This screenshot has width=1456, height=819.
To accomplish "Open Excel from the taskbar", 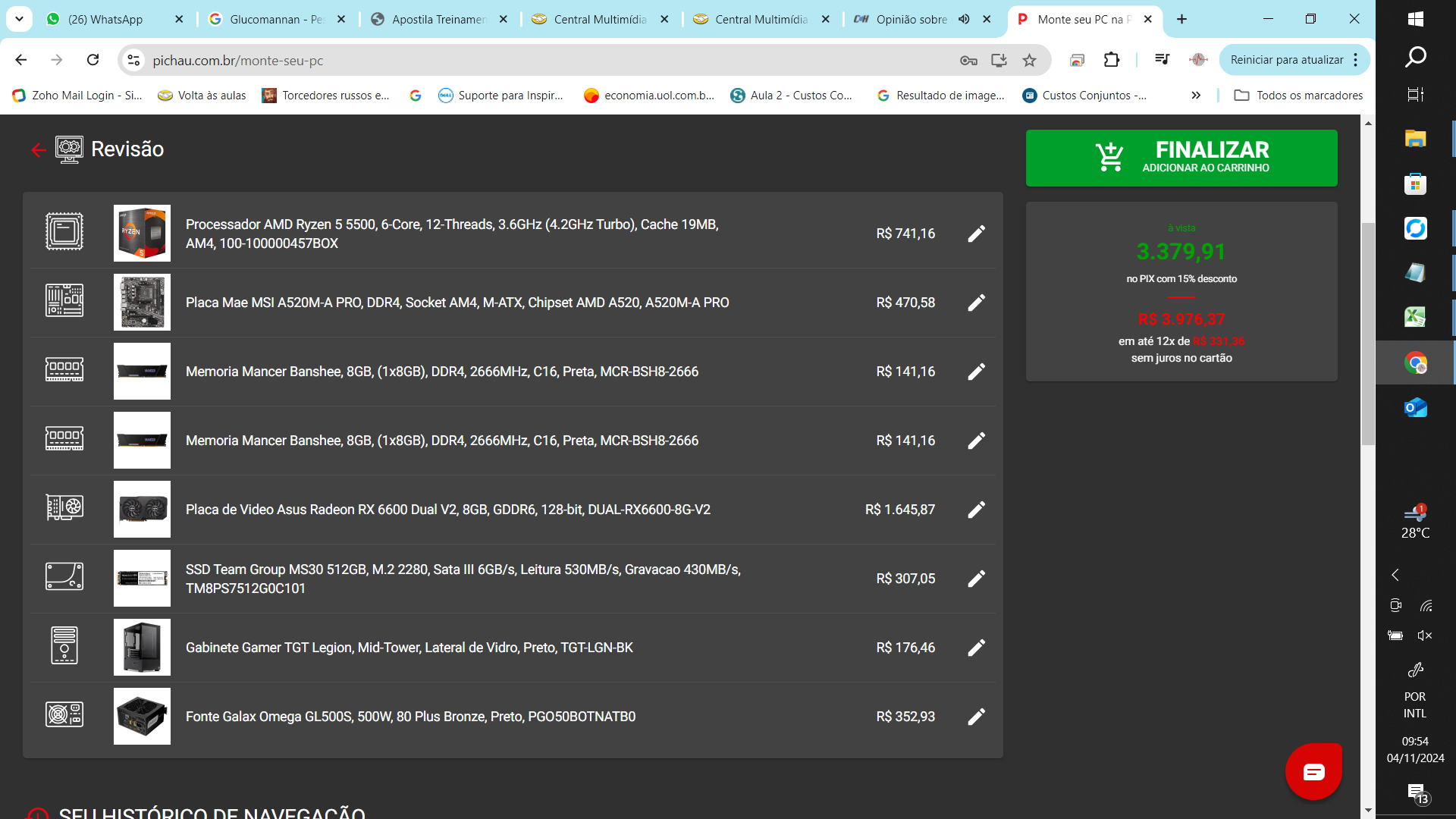I will pos(1415,317).
